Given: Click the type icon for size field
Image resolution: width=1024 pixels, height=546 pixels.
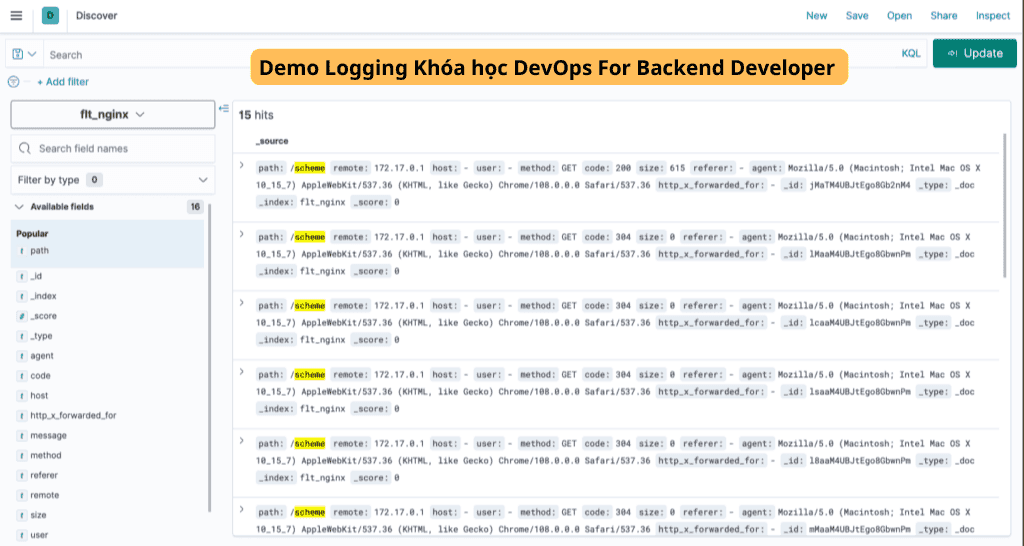Looking at the screenshot, I should [x=22, y=515].
